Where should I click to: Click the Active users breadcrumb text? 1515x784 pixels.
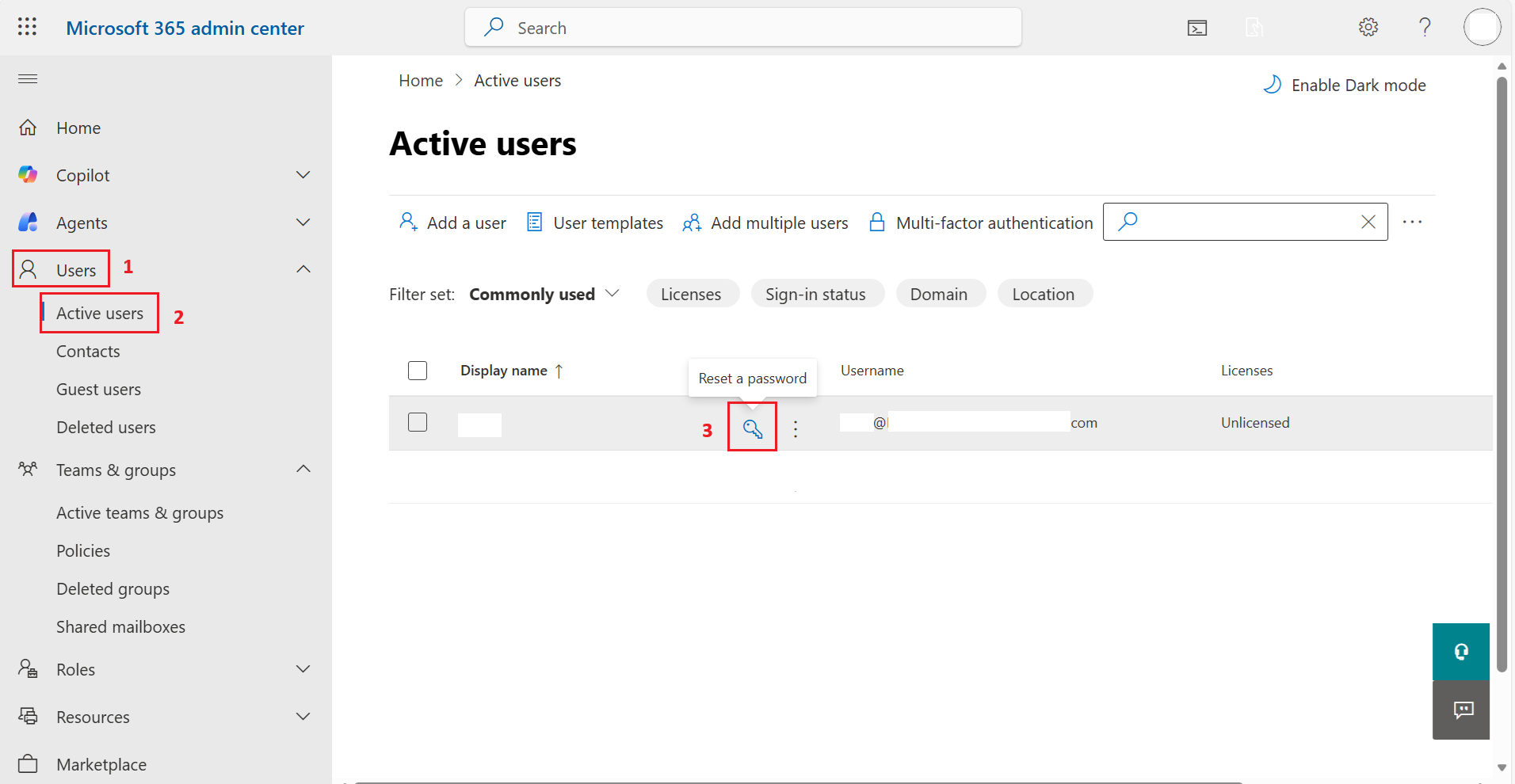pyautogui.click(x=517, y=81)
